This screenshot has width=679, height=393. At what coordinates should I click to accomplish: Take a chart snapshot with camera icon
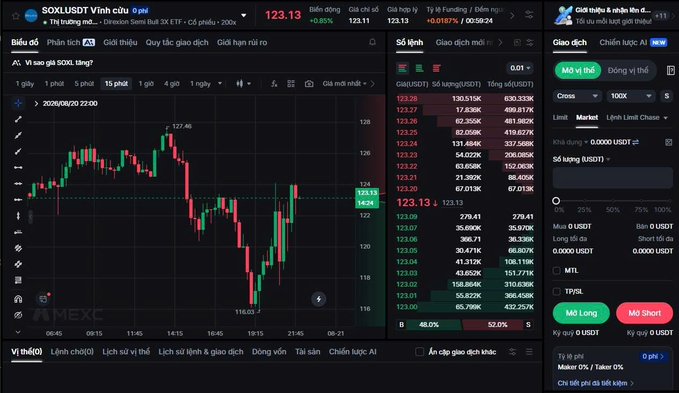[x=309, y=84]
